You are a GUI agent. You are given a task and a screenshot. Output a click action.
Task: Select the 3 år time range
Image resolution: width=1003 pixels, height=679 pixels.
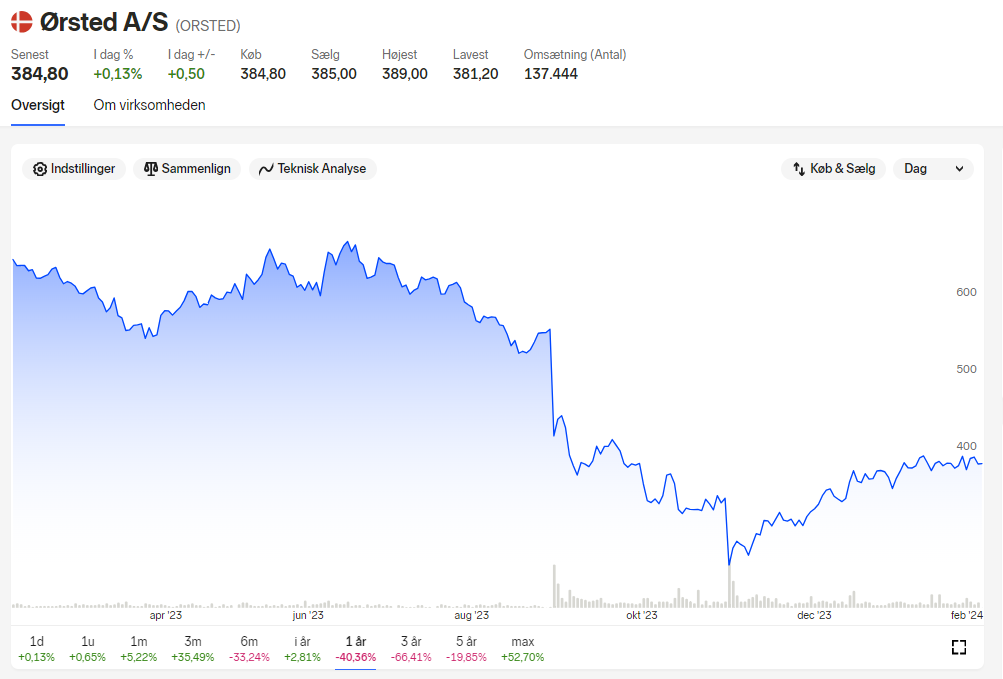pyautogui.click(x=411, y=648)
